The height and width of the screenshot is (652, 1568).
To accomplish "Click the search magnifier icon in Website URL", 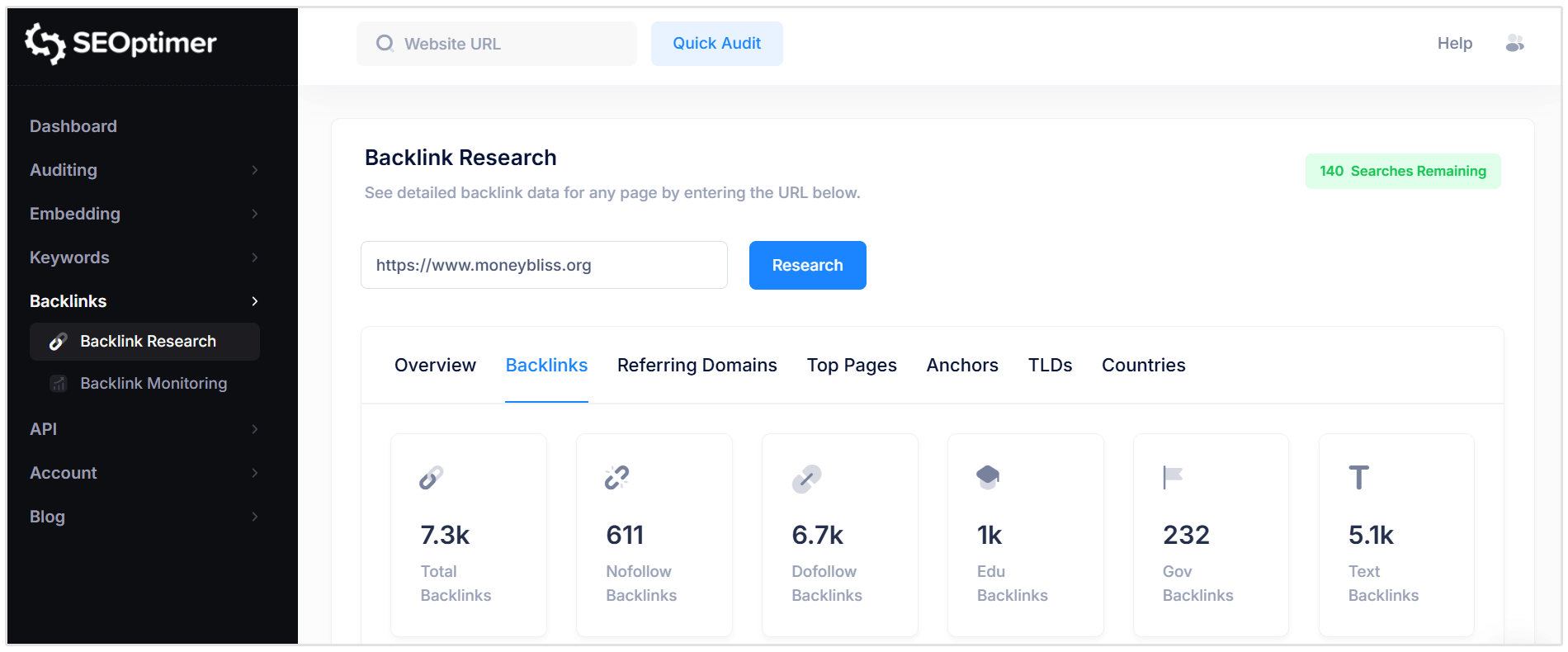I will point(385,44).
